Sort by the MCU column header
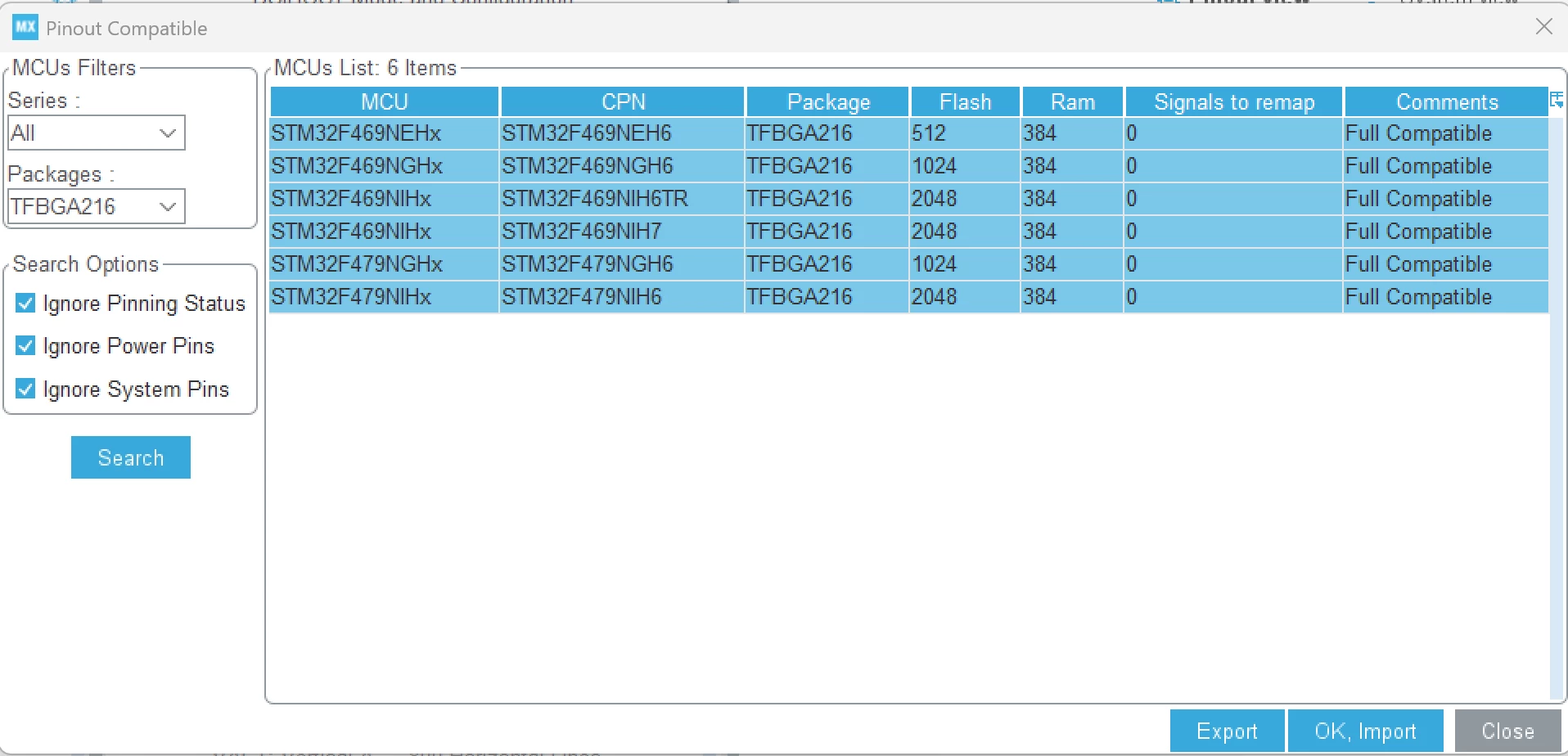1568x756 pixels. click(x=385, y=101)
